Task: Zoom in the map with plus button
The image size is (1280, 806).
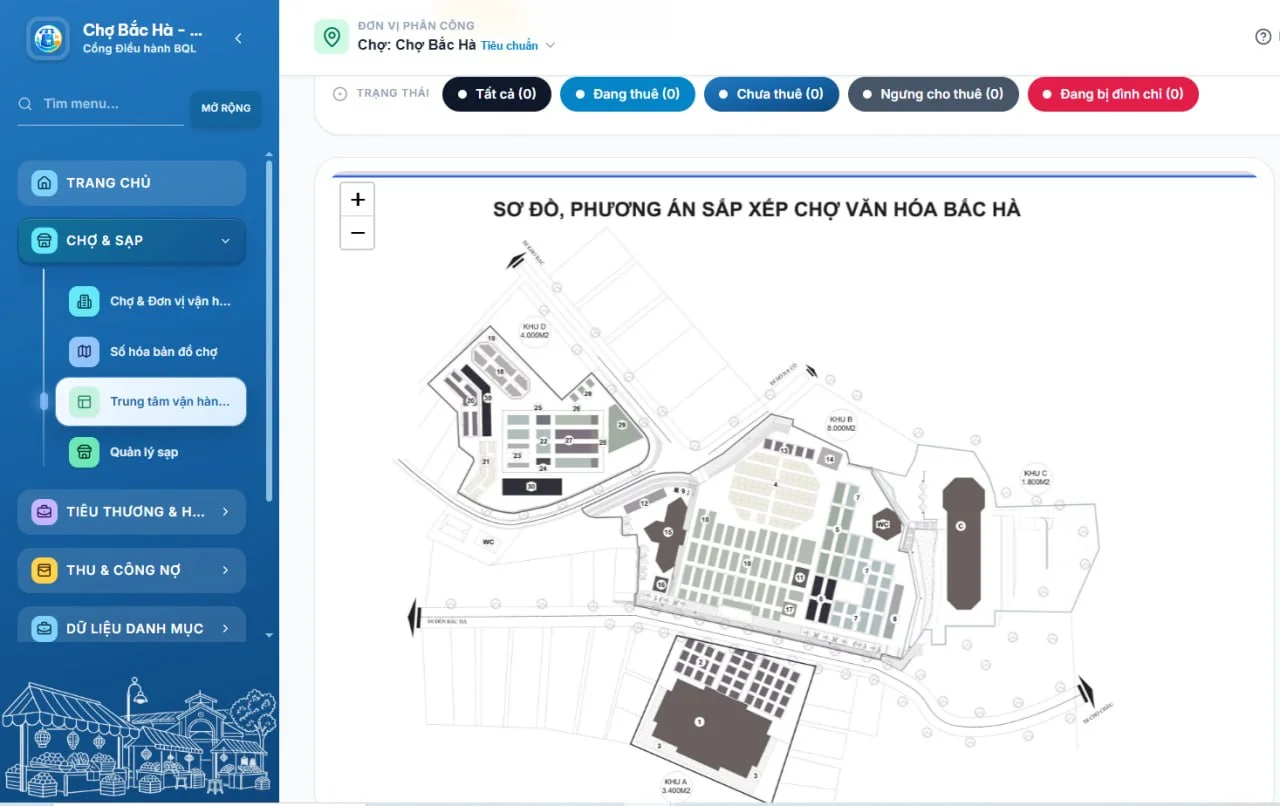Action: 357,199
